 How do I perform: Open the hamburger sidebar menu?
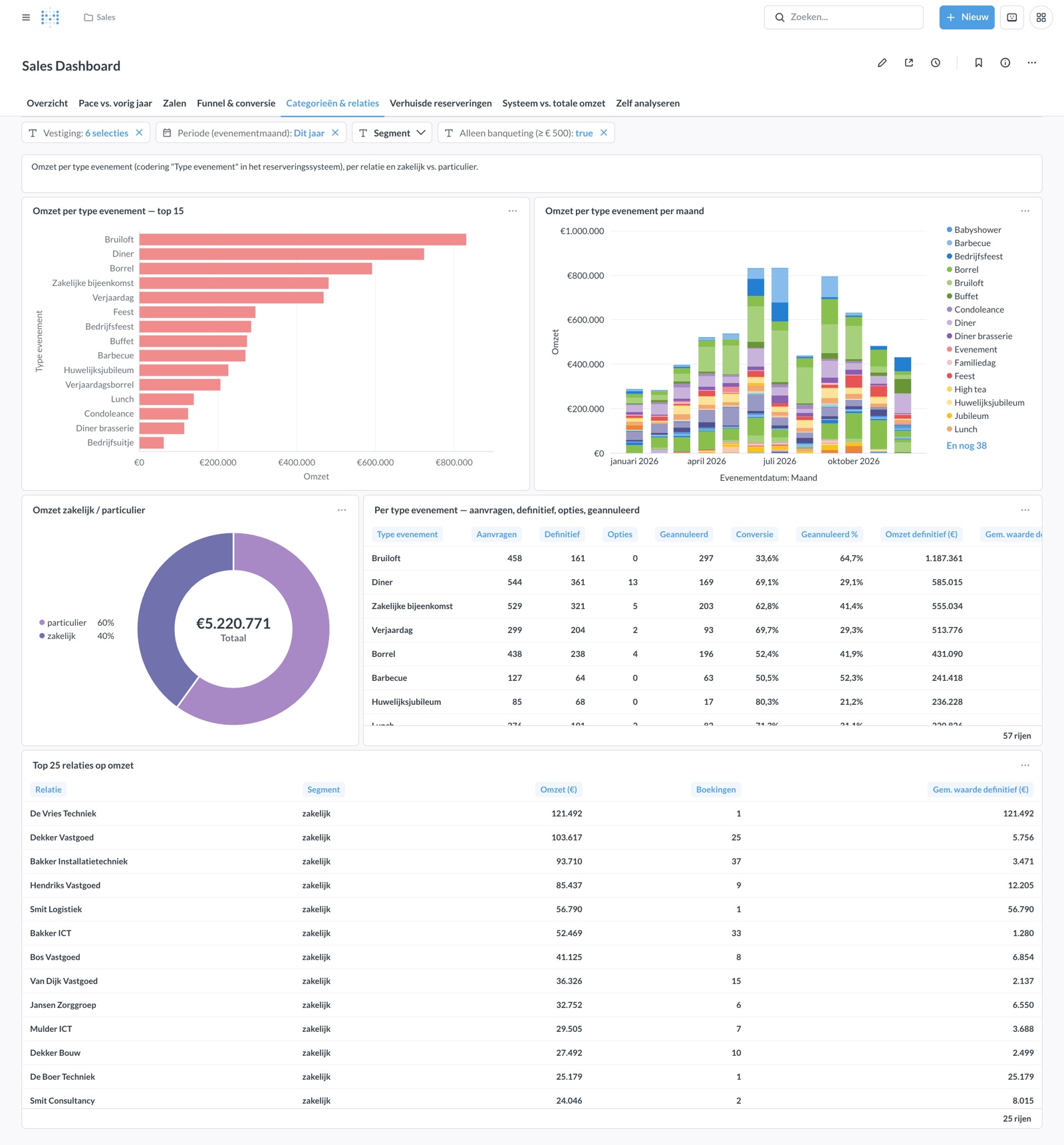click(26, 17)
